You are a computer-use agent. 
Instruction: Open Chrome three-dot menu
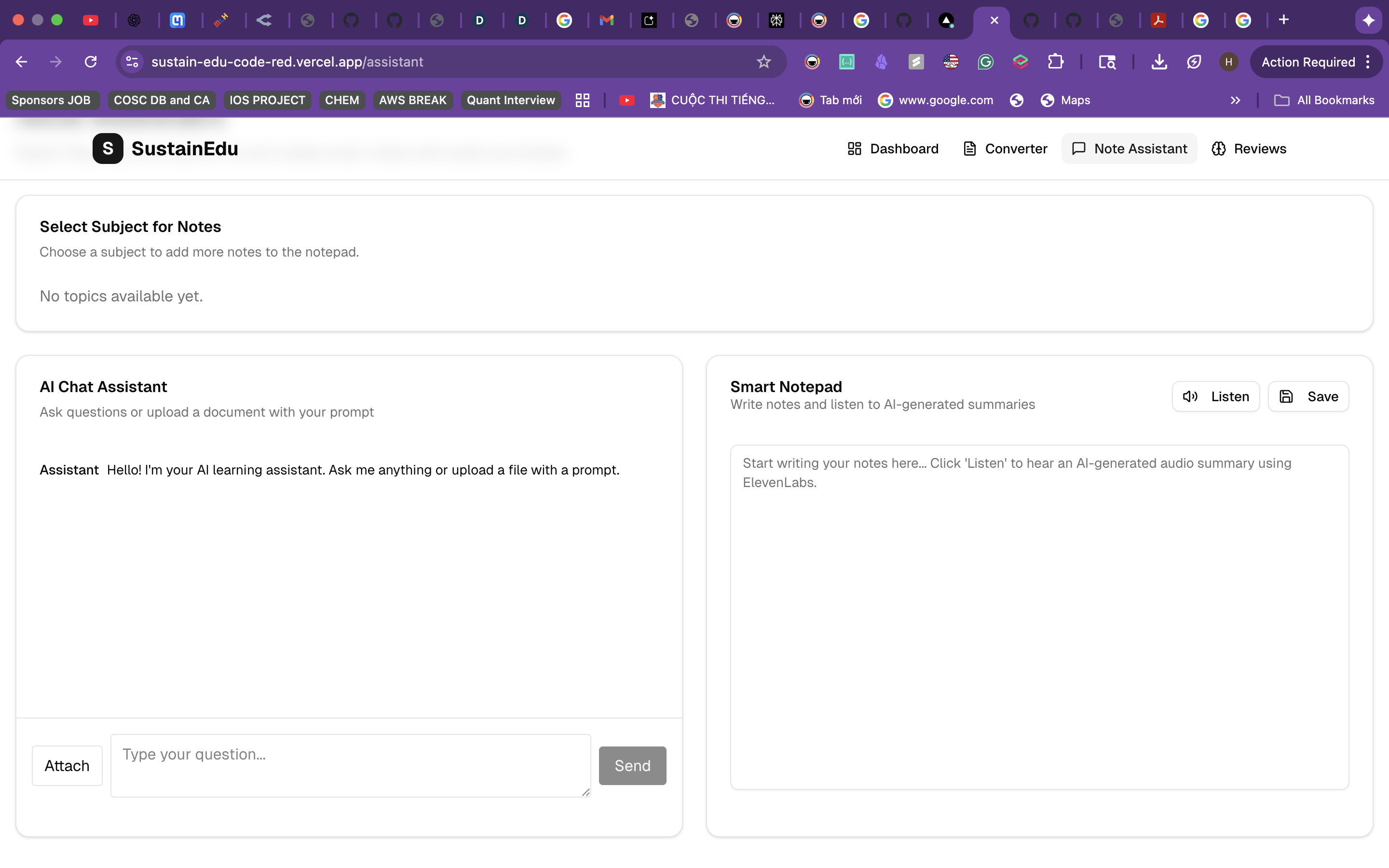[1368, 62]
